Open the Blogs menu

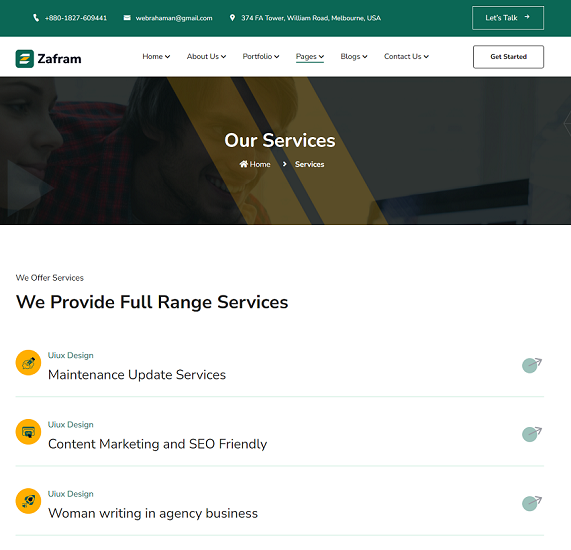coord(354,56)
